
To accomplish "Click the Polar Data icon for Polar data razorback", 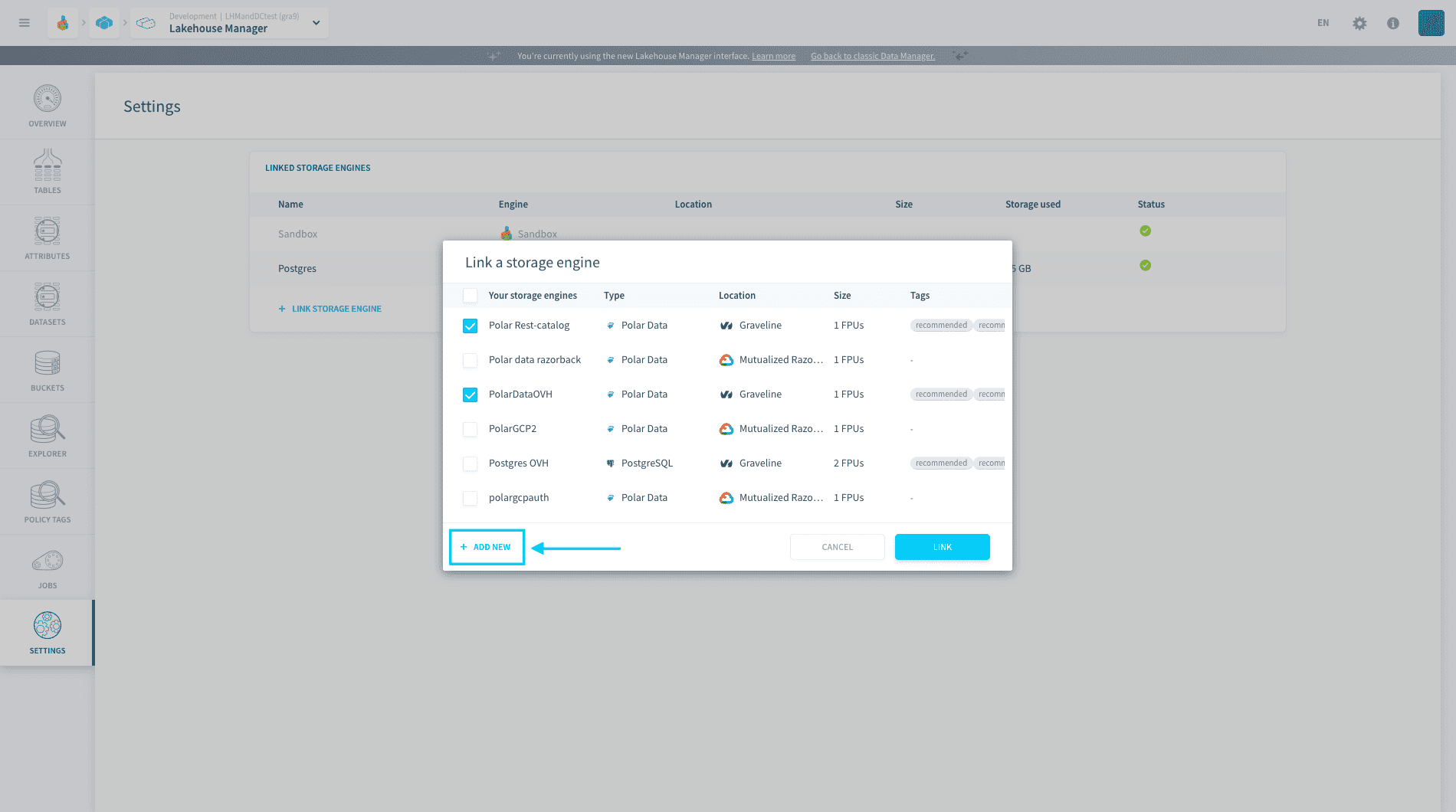I will 611,360.
